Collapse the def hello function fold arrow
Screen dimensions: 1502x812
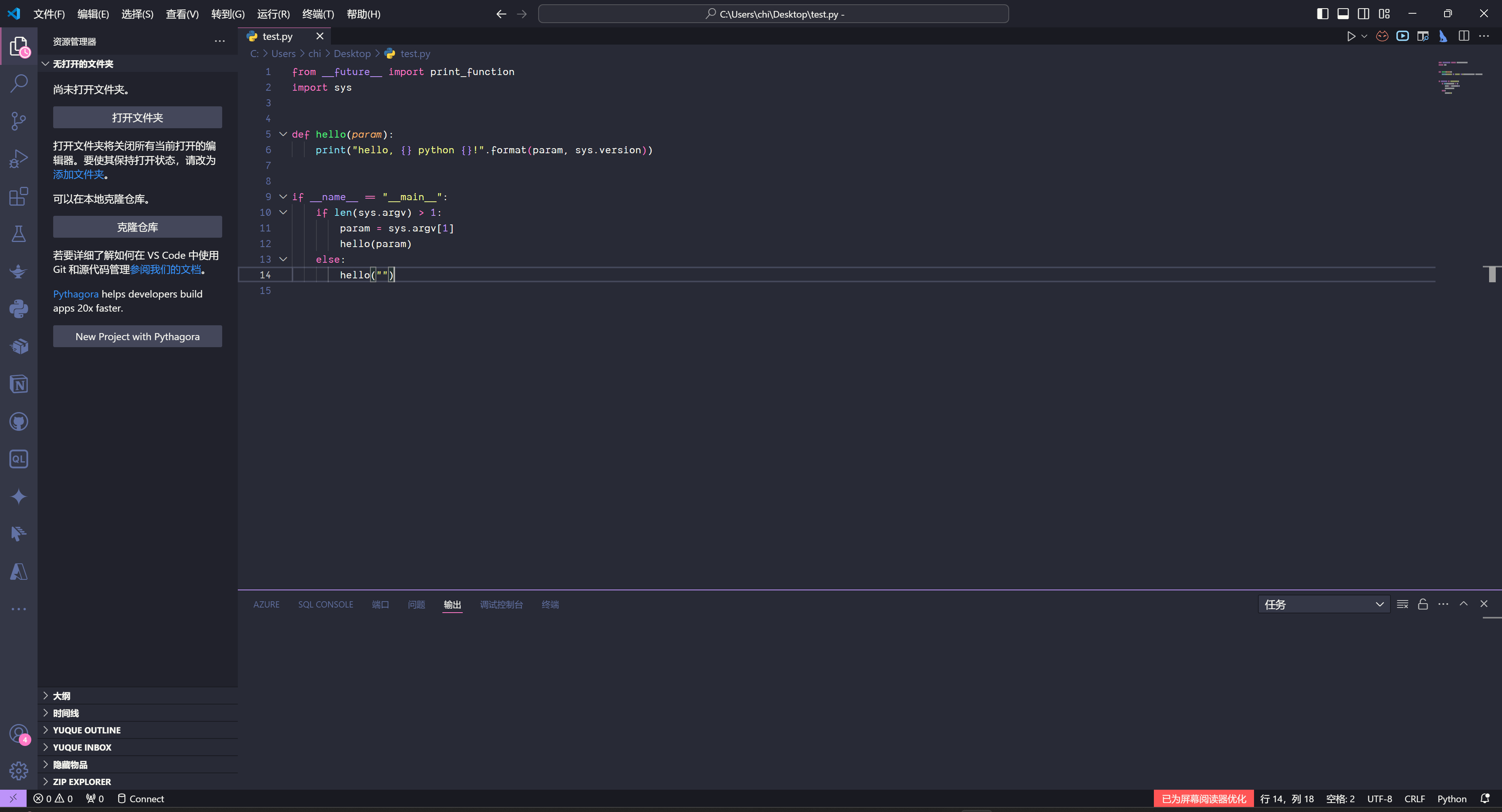[283, 134]
